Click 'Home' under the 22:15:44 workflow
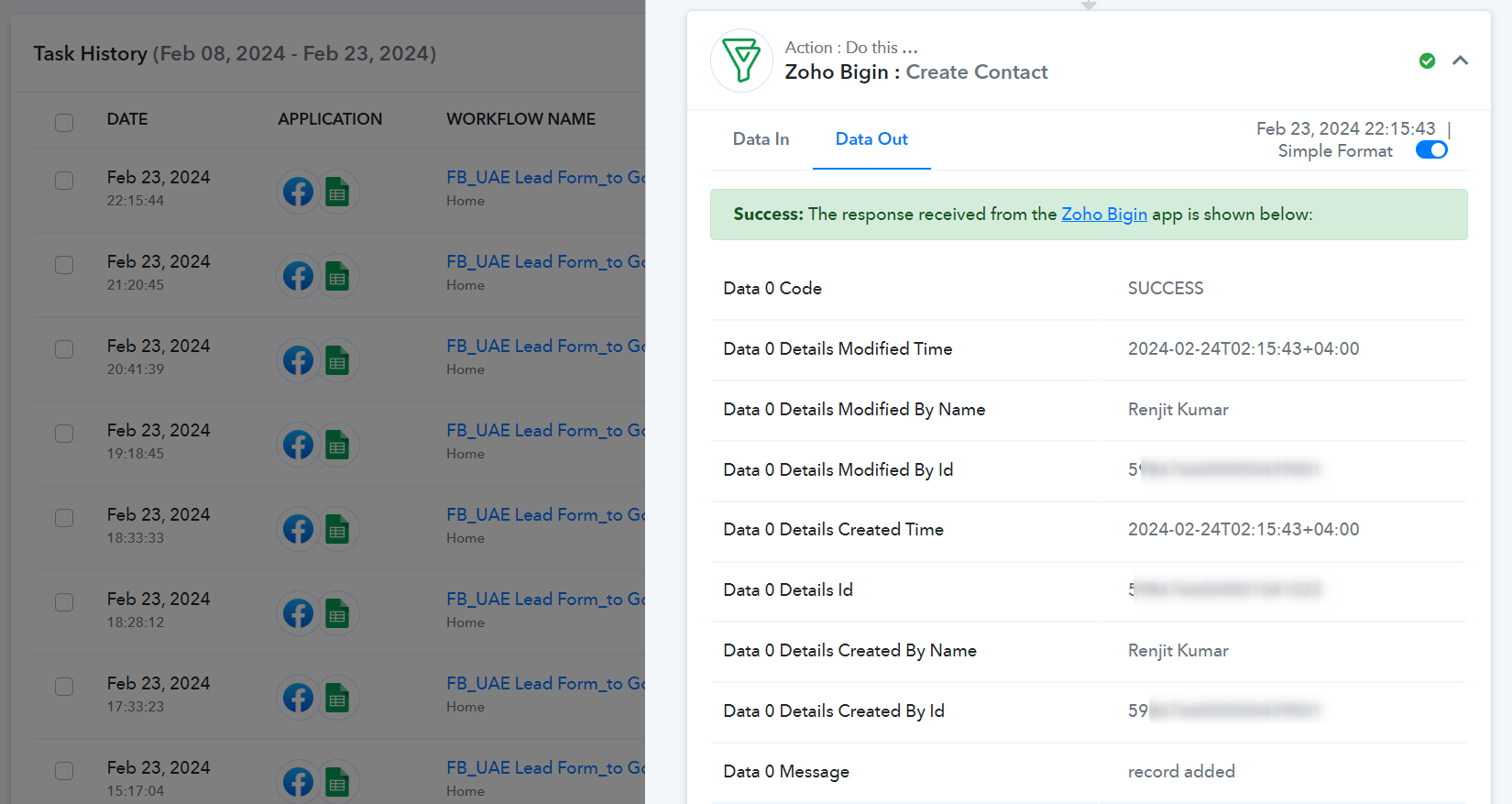1512x804 pixels. [x=466, y=201]
